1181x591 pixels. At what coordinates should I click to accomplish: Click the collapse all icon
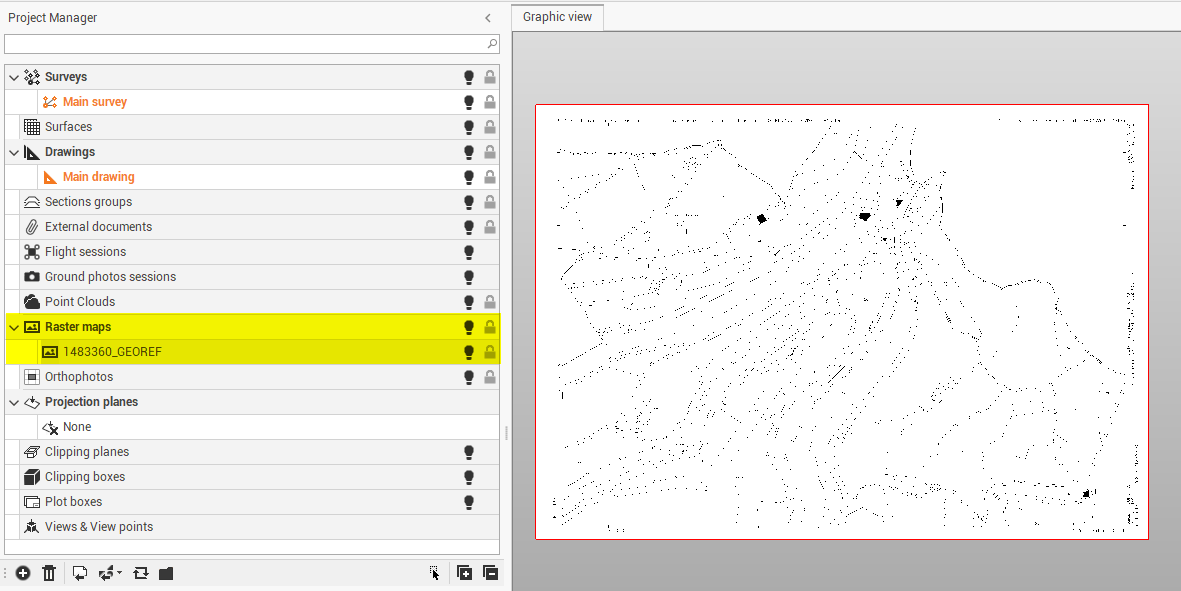pyautogui.click(x=490, y=573)
